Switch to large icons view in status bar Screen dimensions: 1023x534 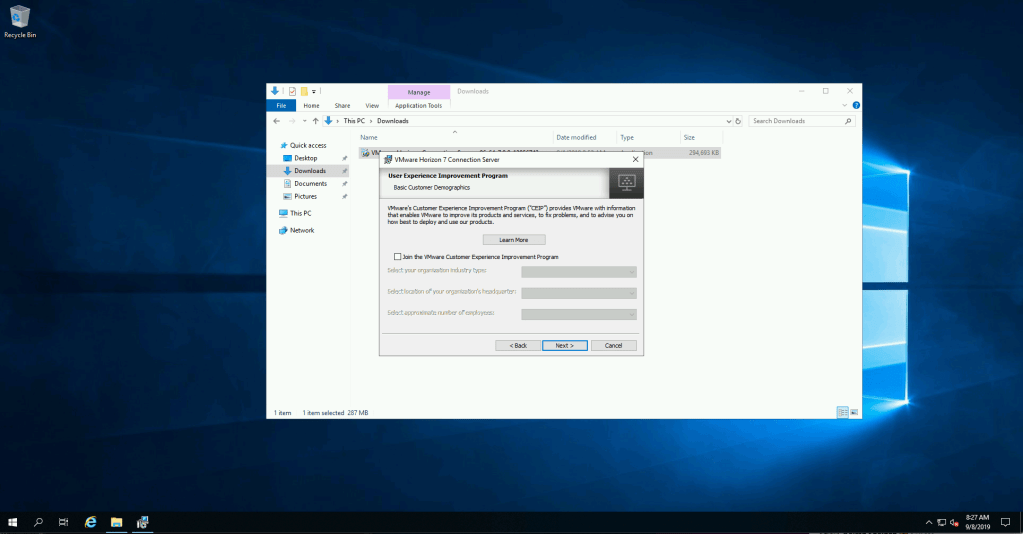[x=853, y=412]
